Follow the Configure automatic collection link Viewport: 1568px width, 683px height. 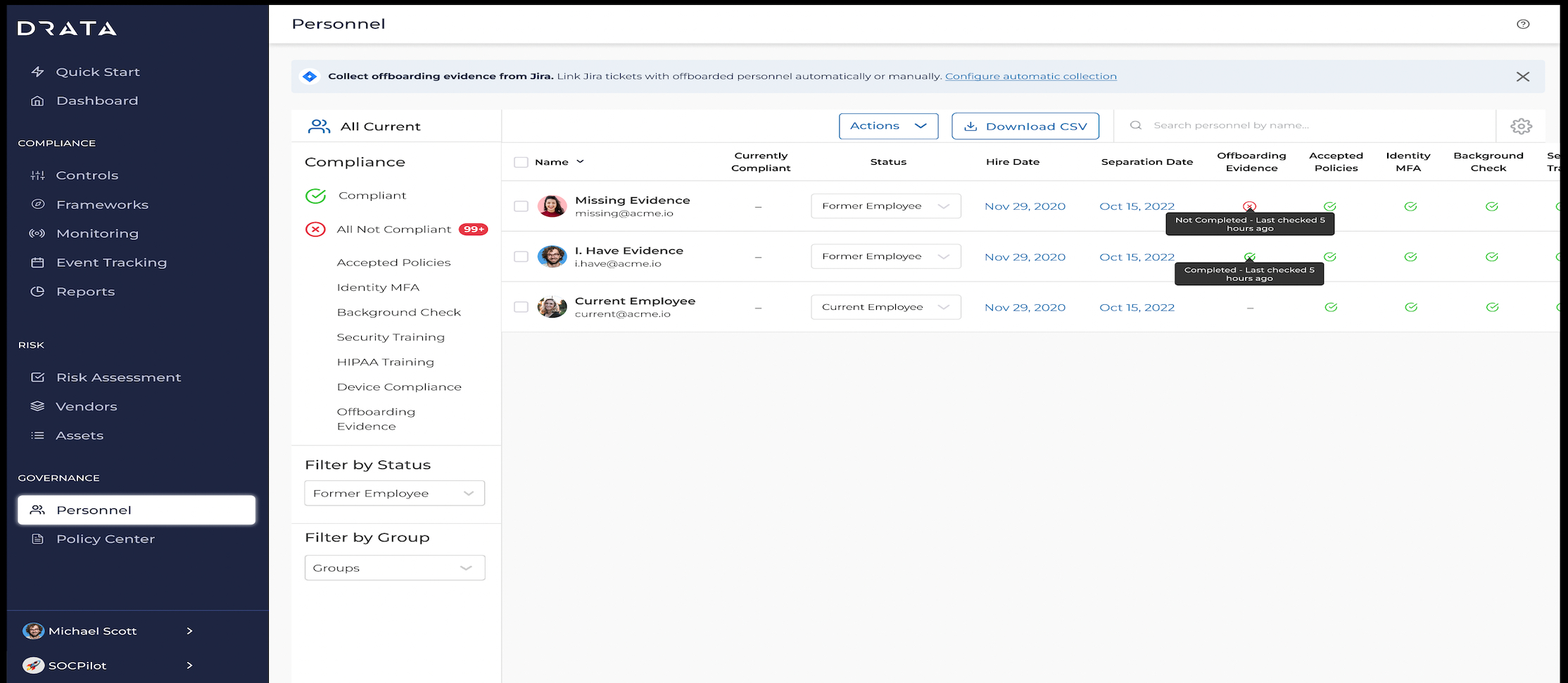pos(1031,76)
